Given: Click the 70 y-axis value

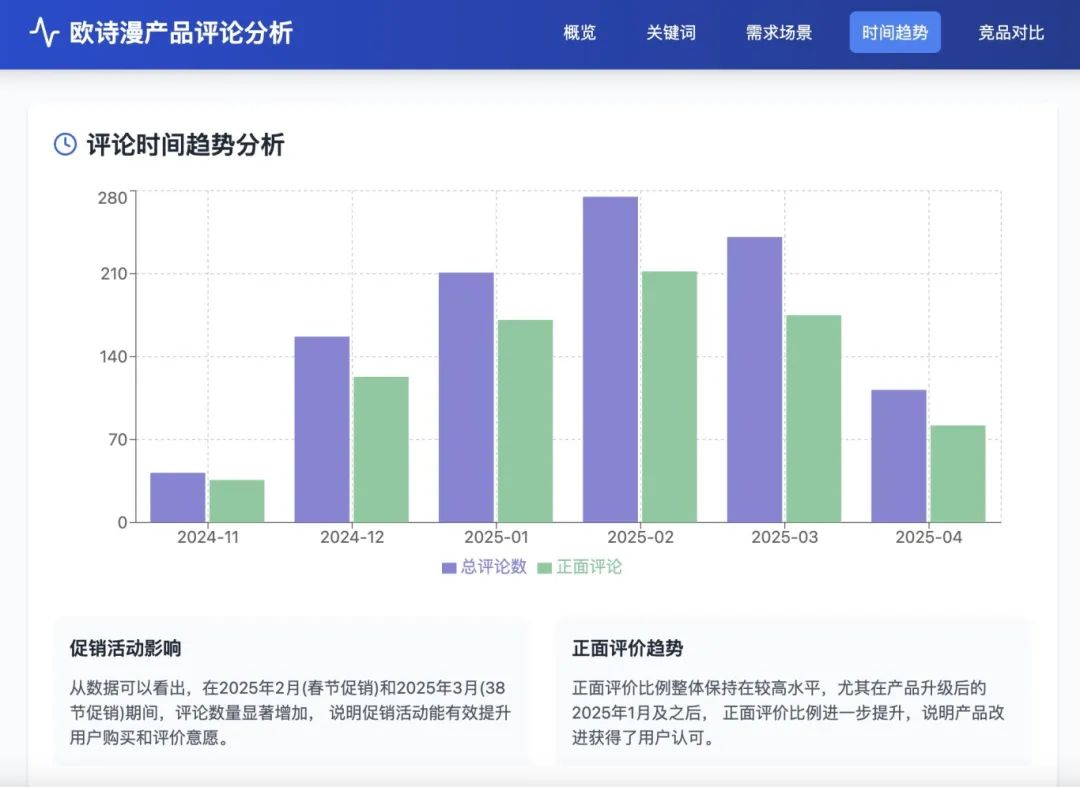Looking at the screenshot, I should (x=118, y=439).
